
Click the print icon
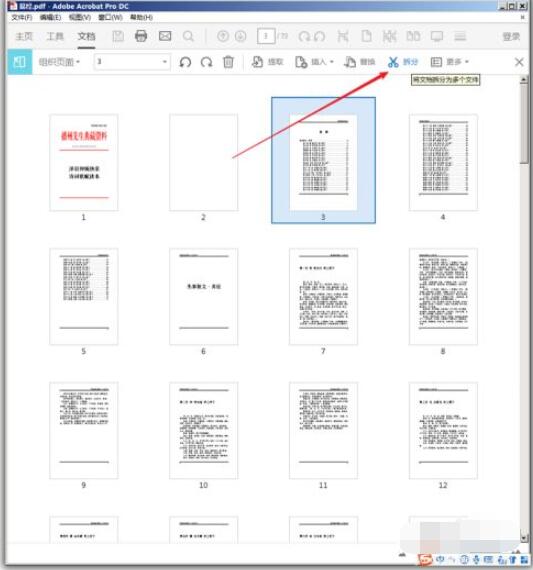141,36
